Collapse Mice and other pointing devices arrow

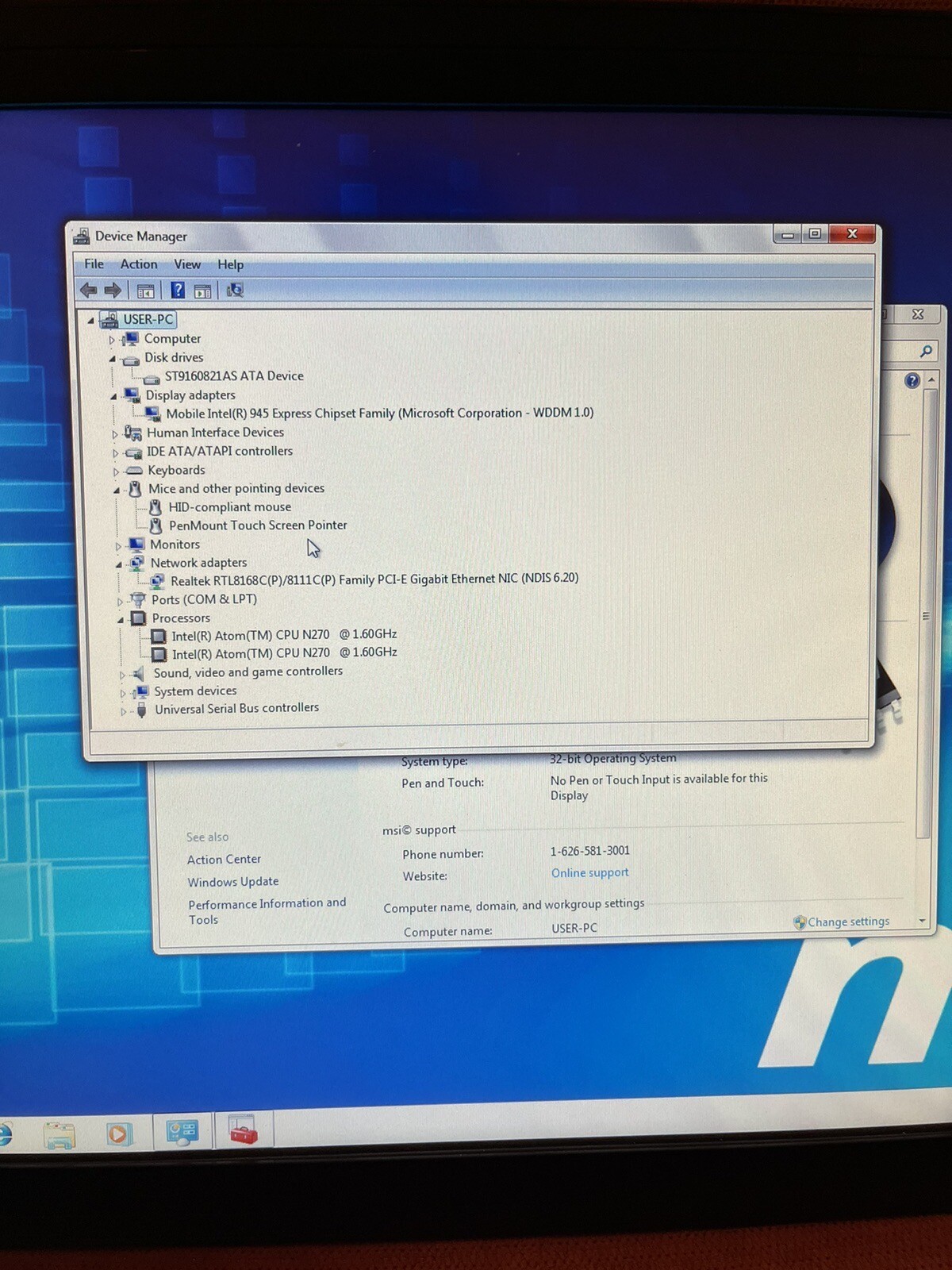pyautogui.click(x=117, y=491)
